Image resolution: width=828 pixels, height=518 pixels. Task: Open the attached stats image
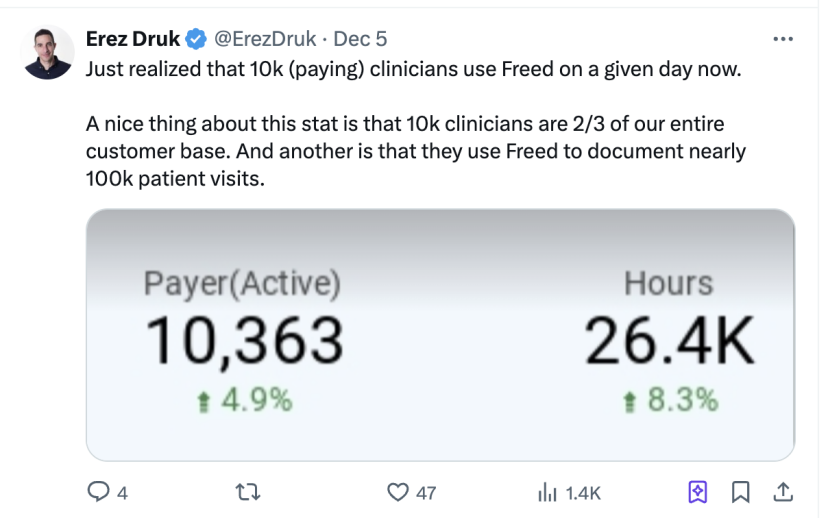tap(440, 335)
